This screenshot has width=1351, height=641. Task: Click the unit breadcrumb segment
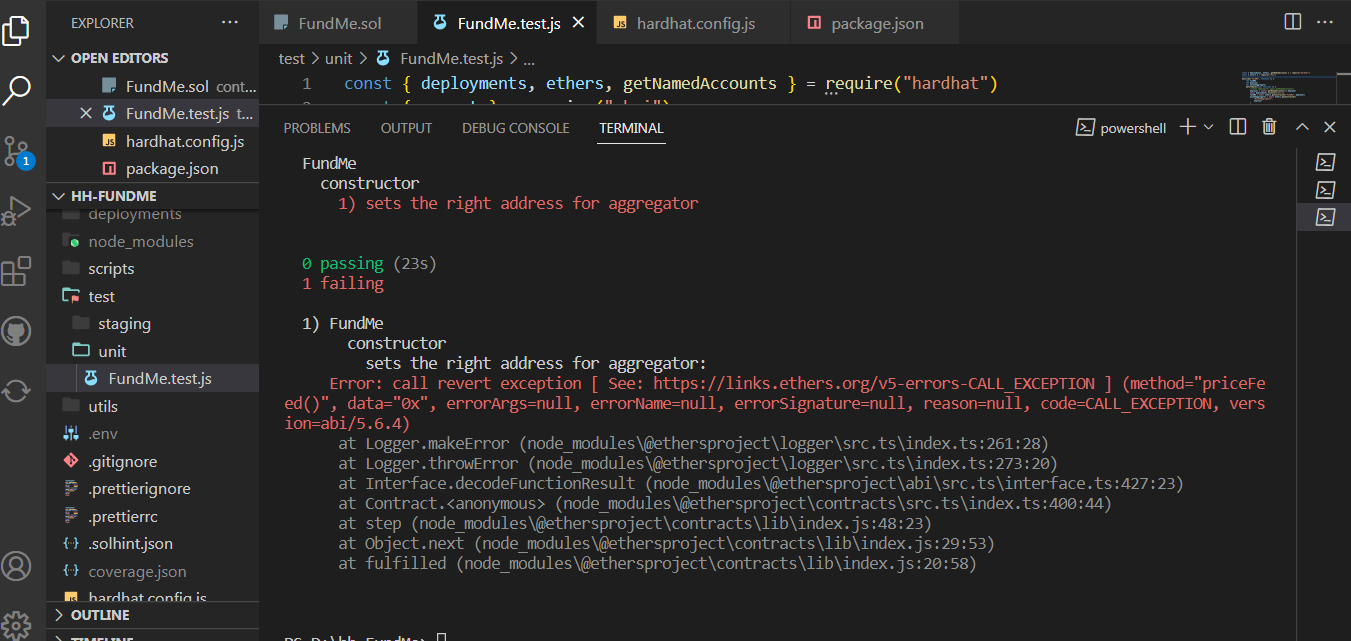[339, 59]
